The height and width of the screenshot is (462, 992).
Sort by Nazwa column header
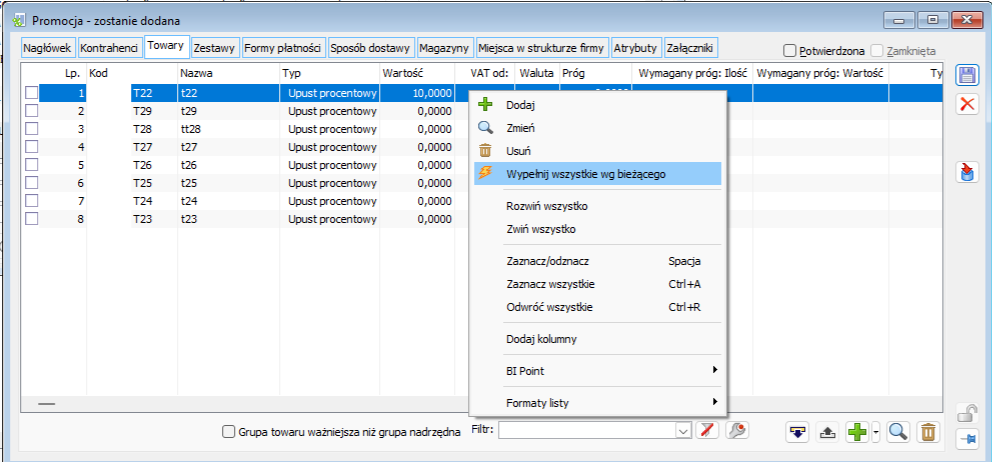pos(228,73)
